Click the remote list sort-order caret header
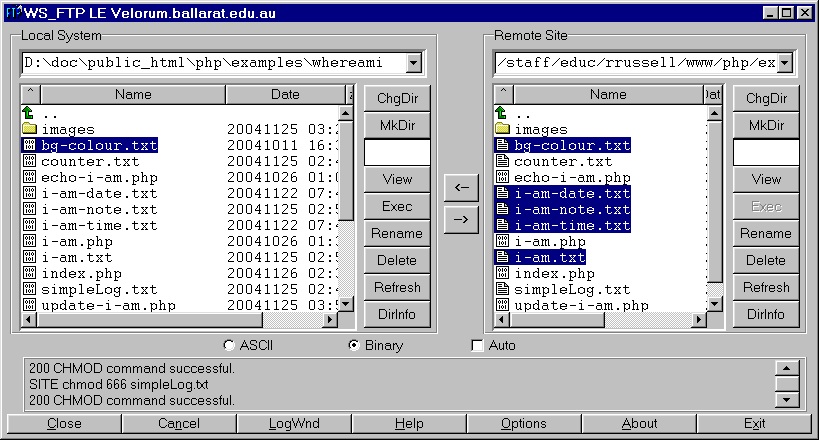Screen dimensions: 819x440 tap(504, 94)
